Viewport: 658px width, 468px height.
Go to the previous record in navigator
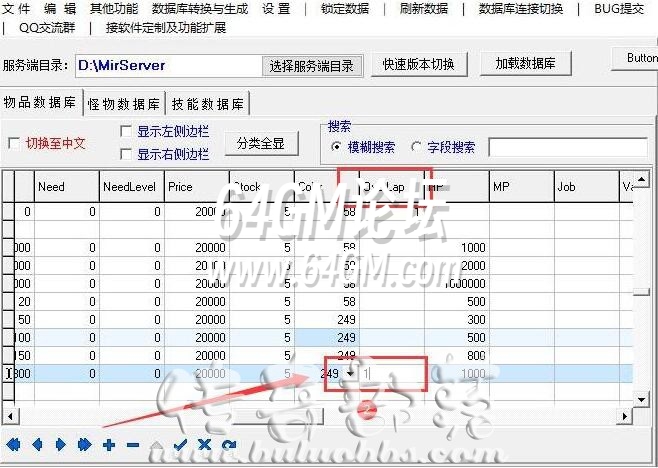(37, 444)
